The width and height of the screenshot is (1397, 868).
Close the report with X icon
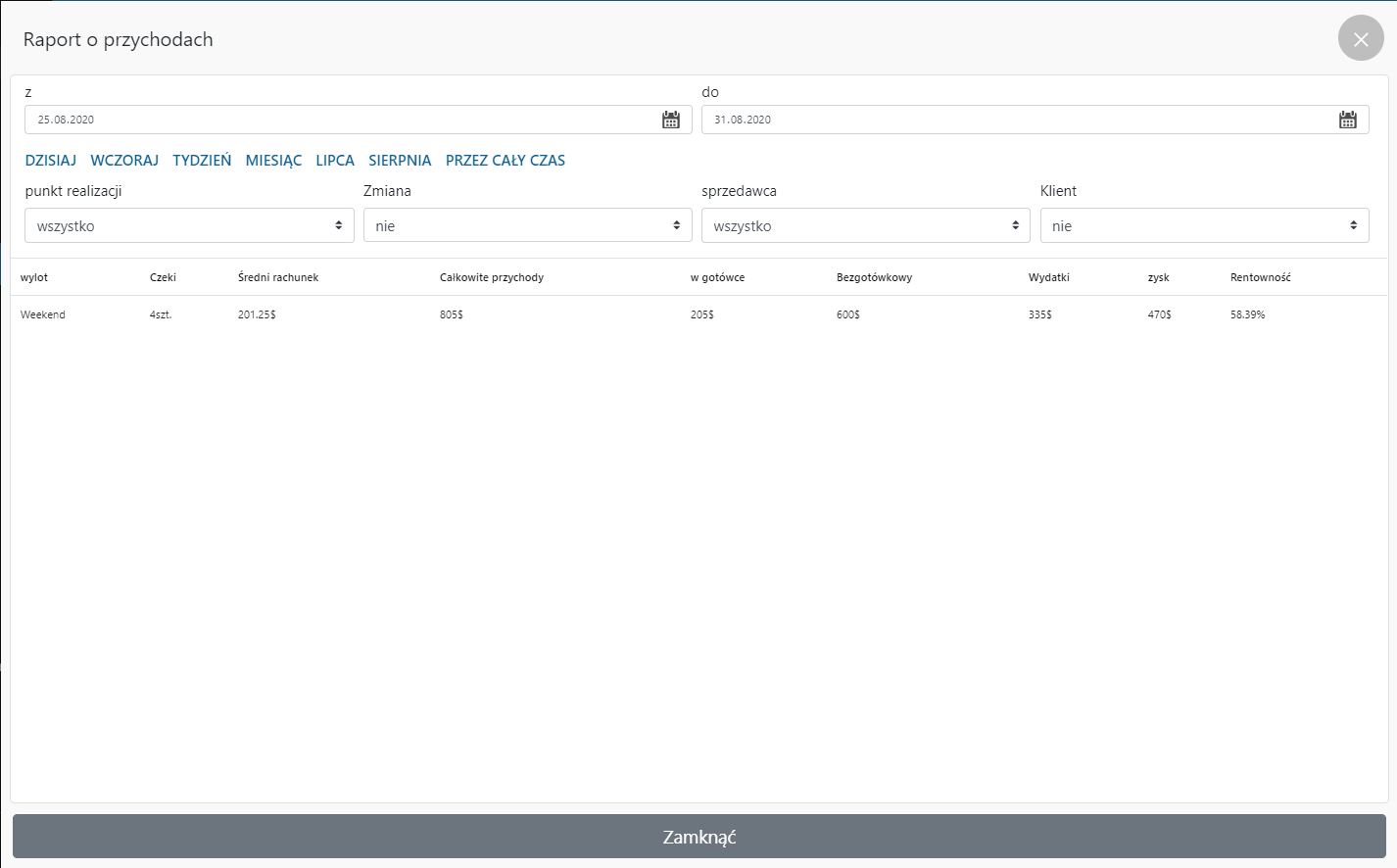tap(1361, 39)
